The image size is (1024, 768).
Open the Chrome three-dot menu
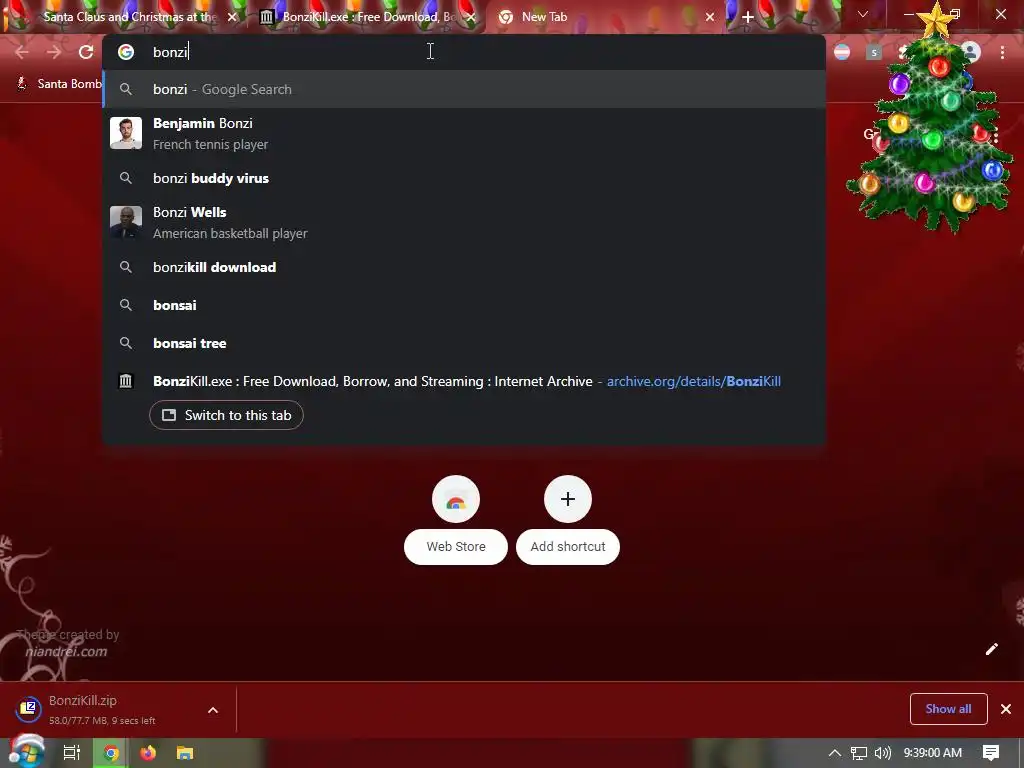pos(1002,52)
